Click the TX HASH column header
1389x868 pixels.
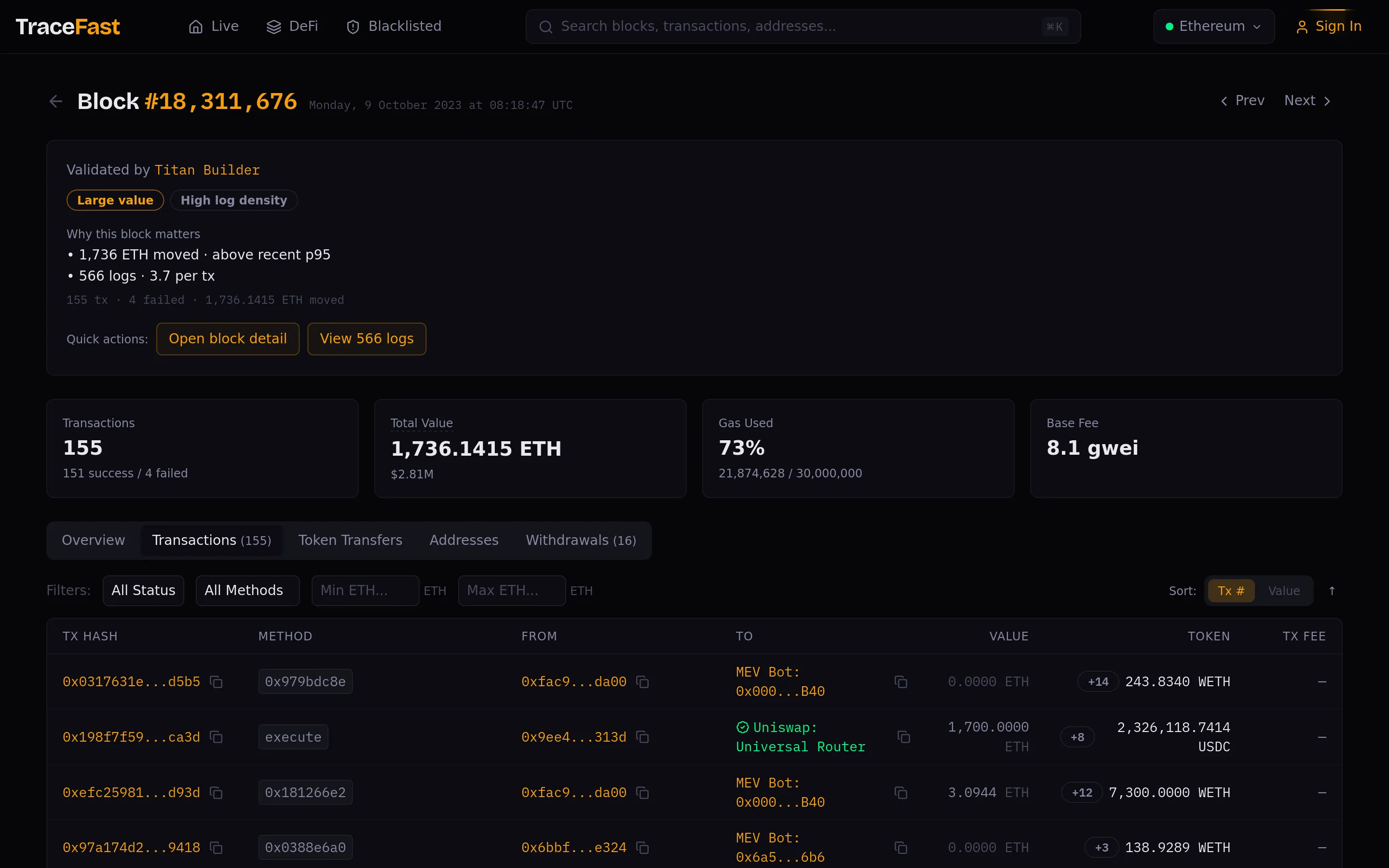[90, 636]
